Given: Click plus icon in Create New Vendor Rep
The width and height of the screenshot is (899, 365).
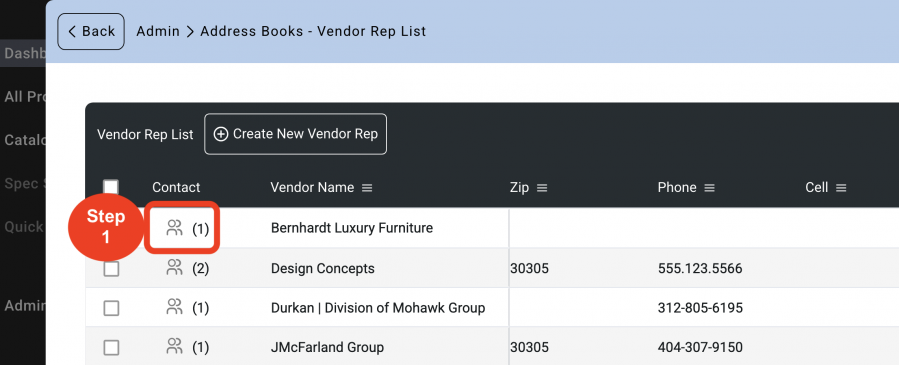Looking at the screenshot, I should click(x=221, y=134).
